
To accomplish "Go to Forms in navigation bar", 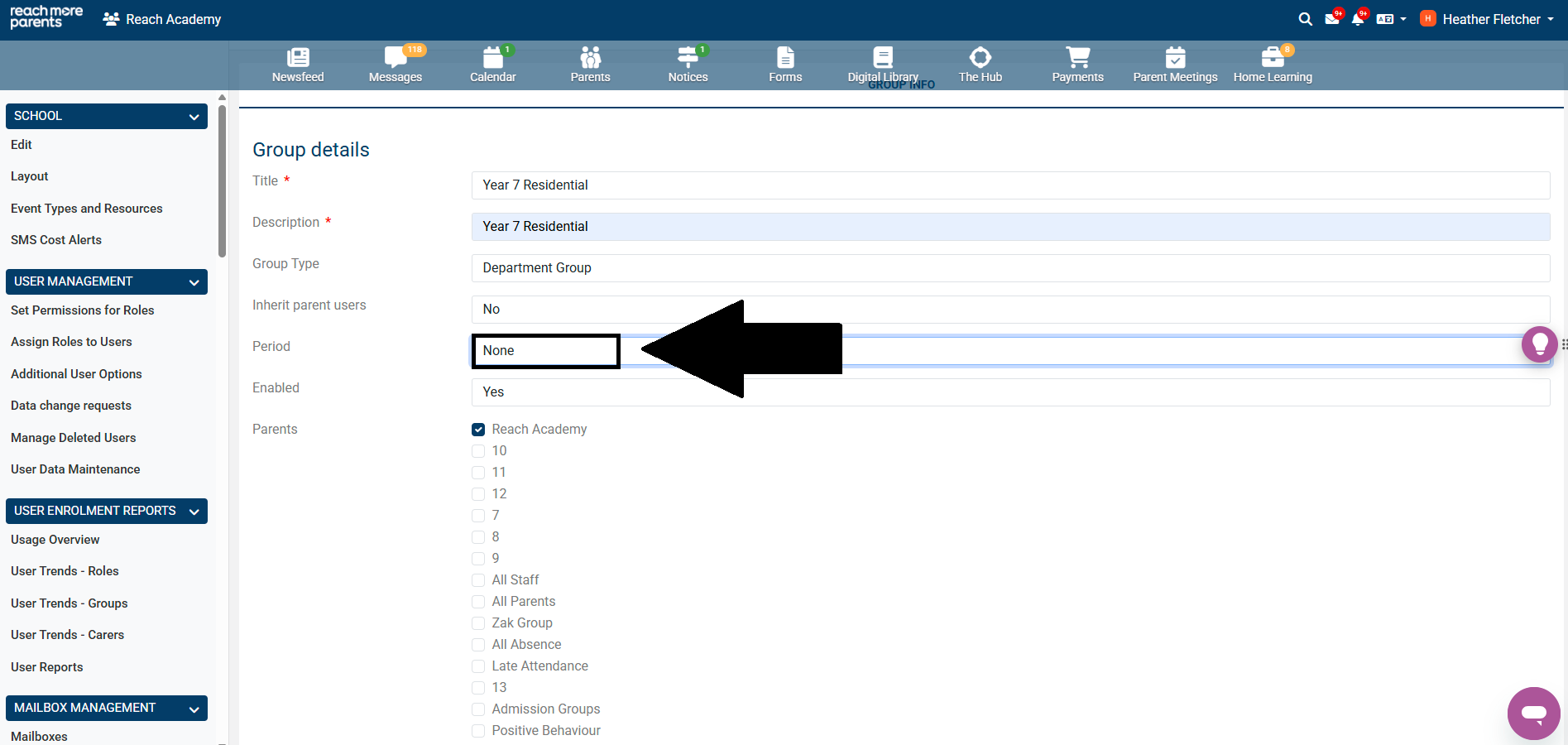I will [x=785, y=65].
